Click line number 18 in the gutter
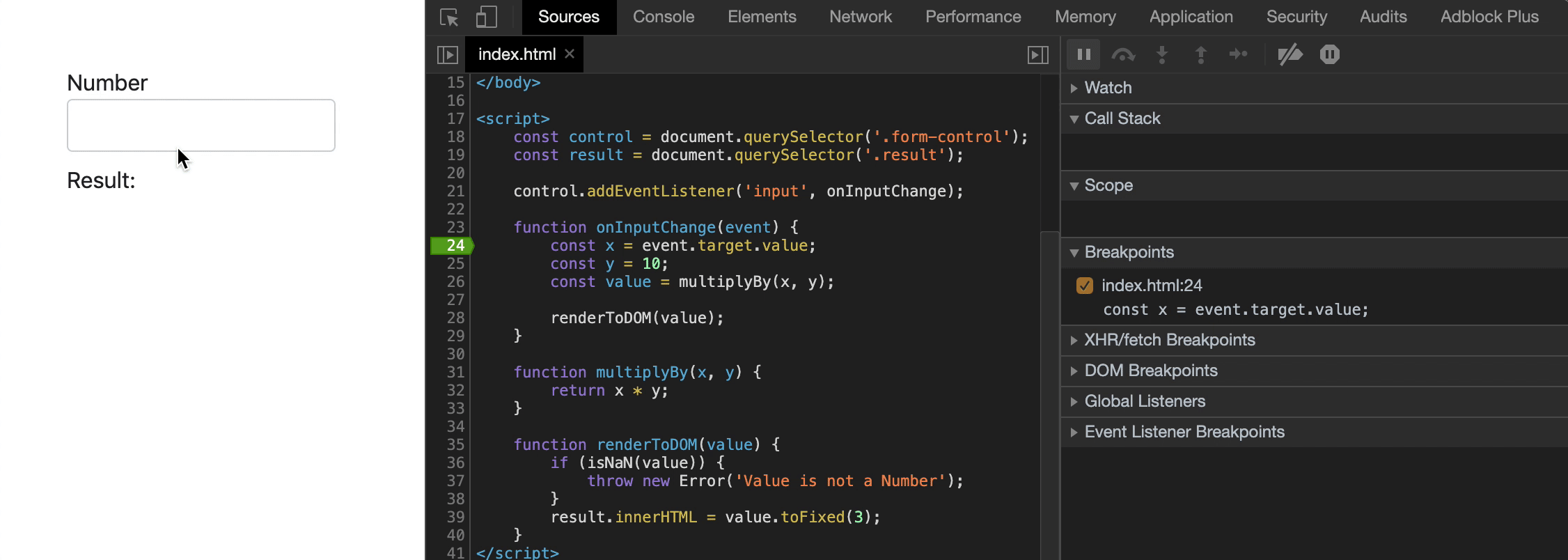 pos(455,137)
